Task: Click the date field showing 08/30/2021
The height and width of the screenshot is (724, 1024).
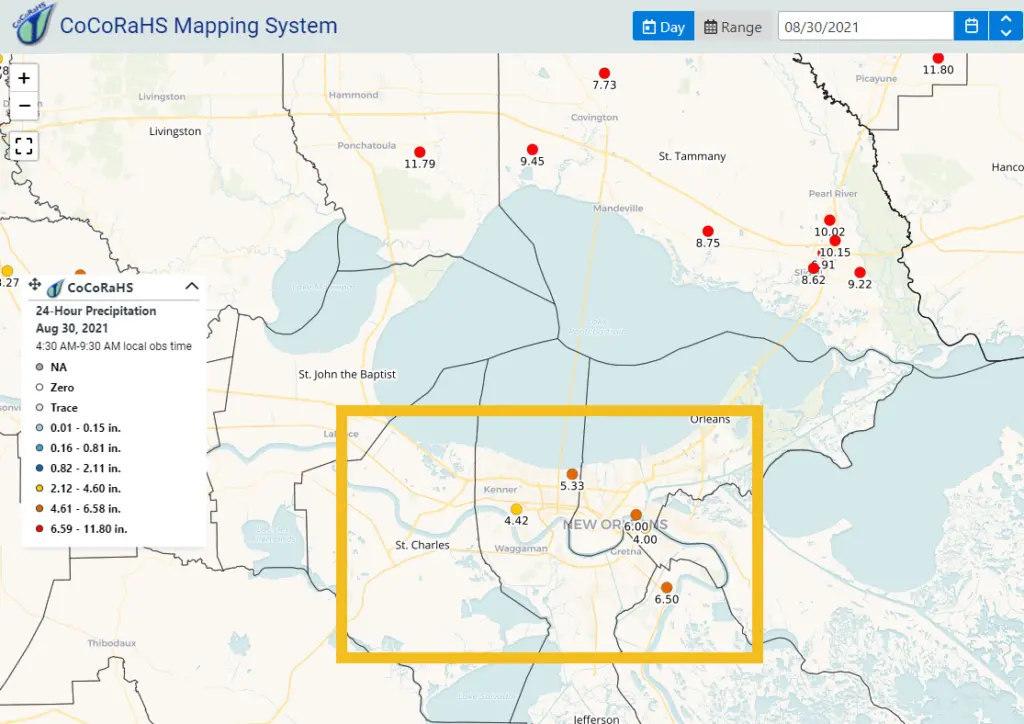Action: coord(865,27)
